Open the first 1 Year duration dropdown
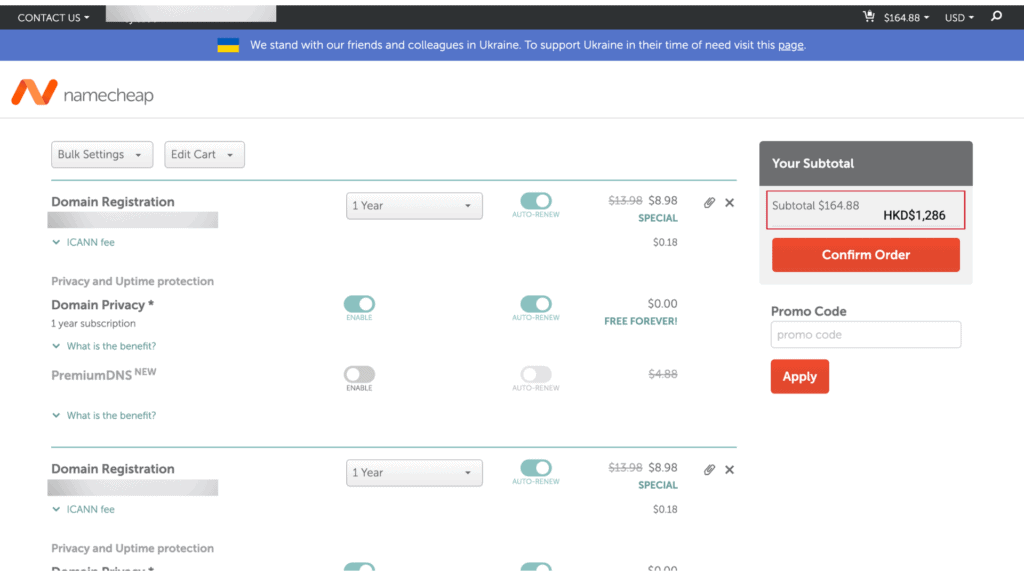Screen dimensions: 1024x576 coord(414,206)
